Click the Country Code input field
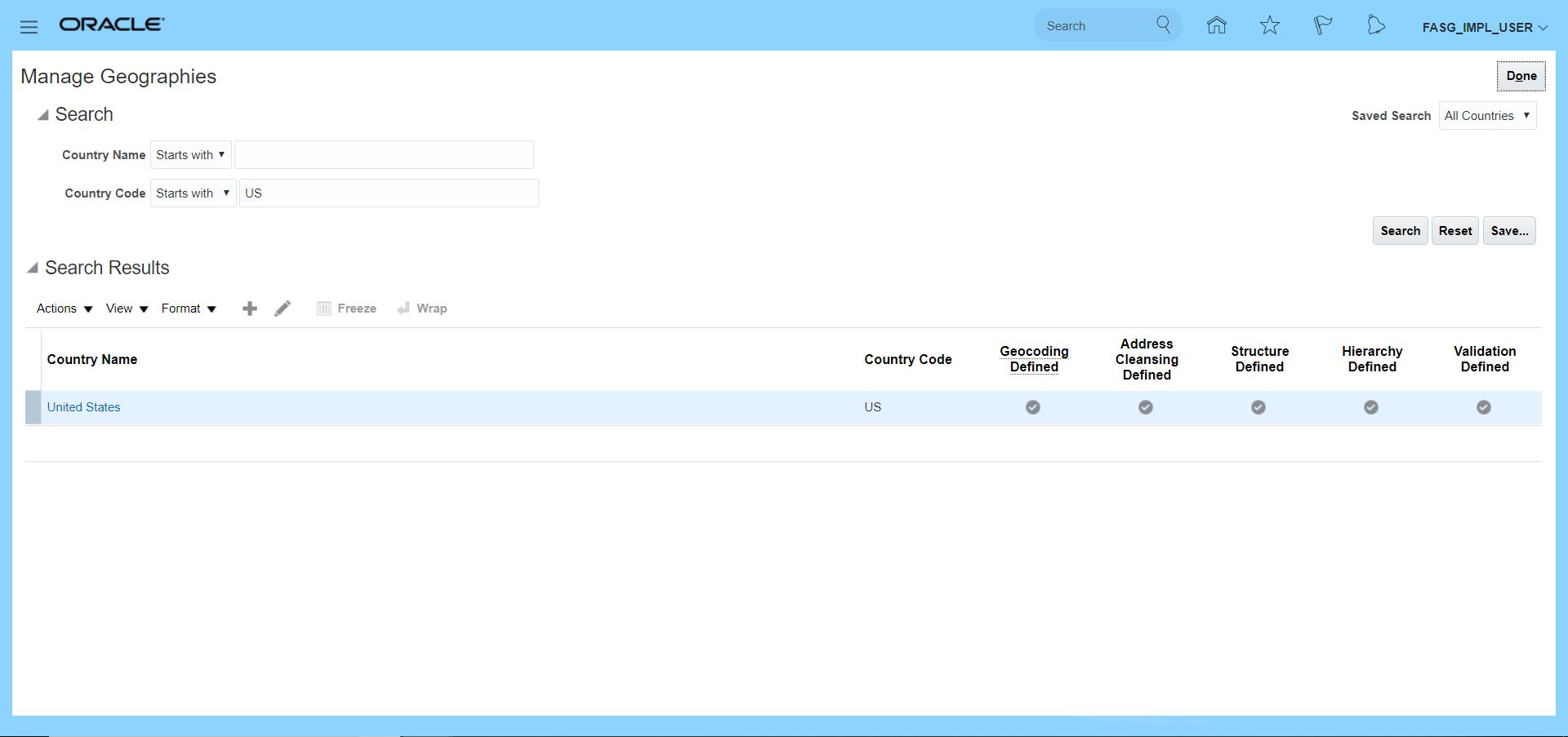This screenshot has width=1568, height=737. pos(389,193)
